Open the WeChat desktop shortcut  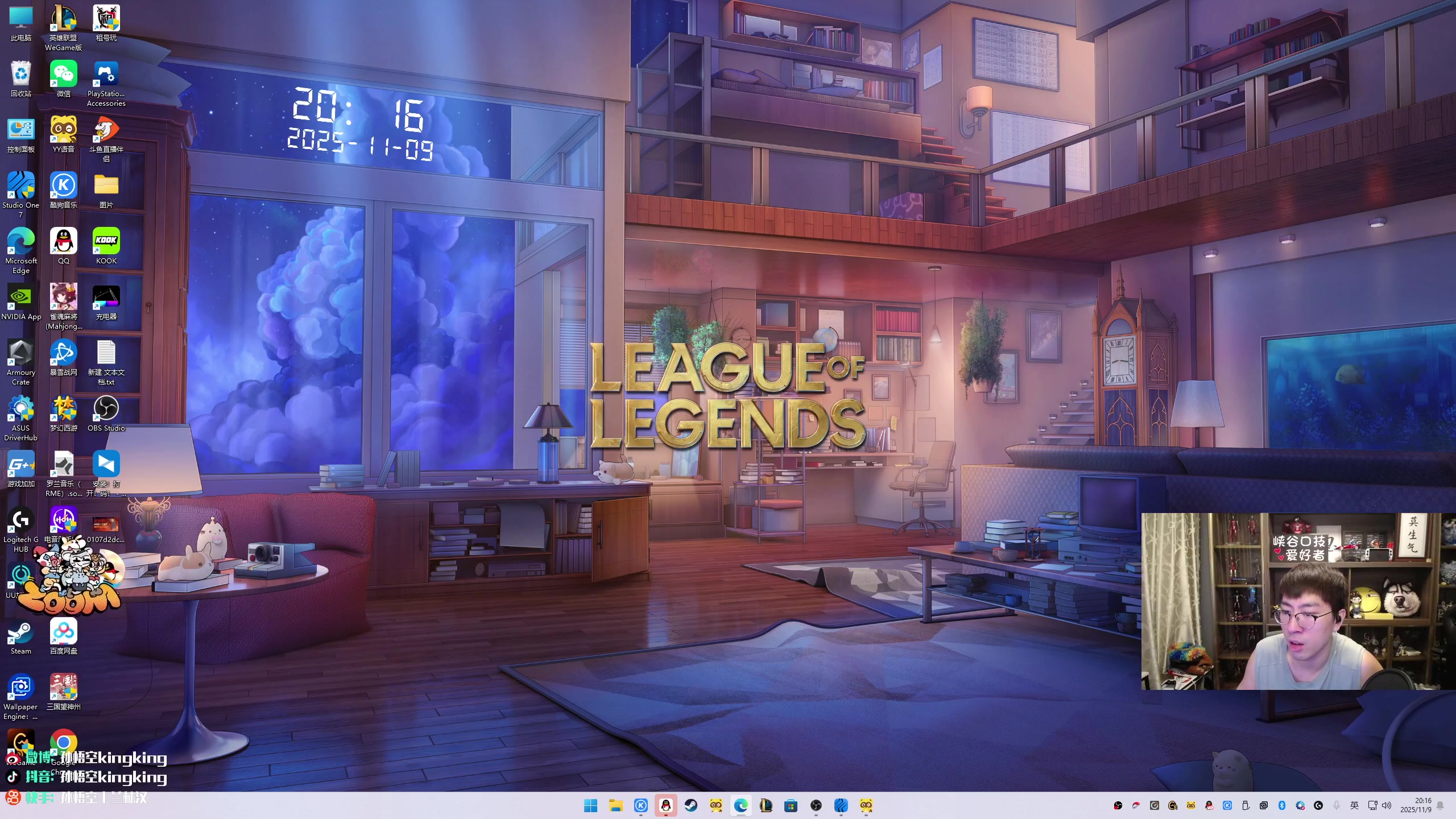(63, 75)
